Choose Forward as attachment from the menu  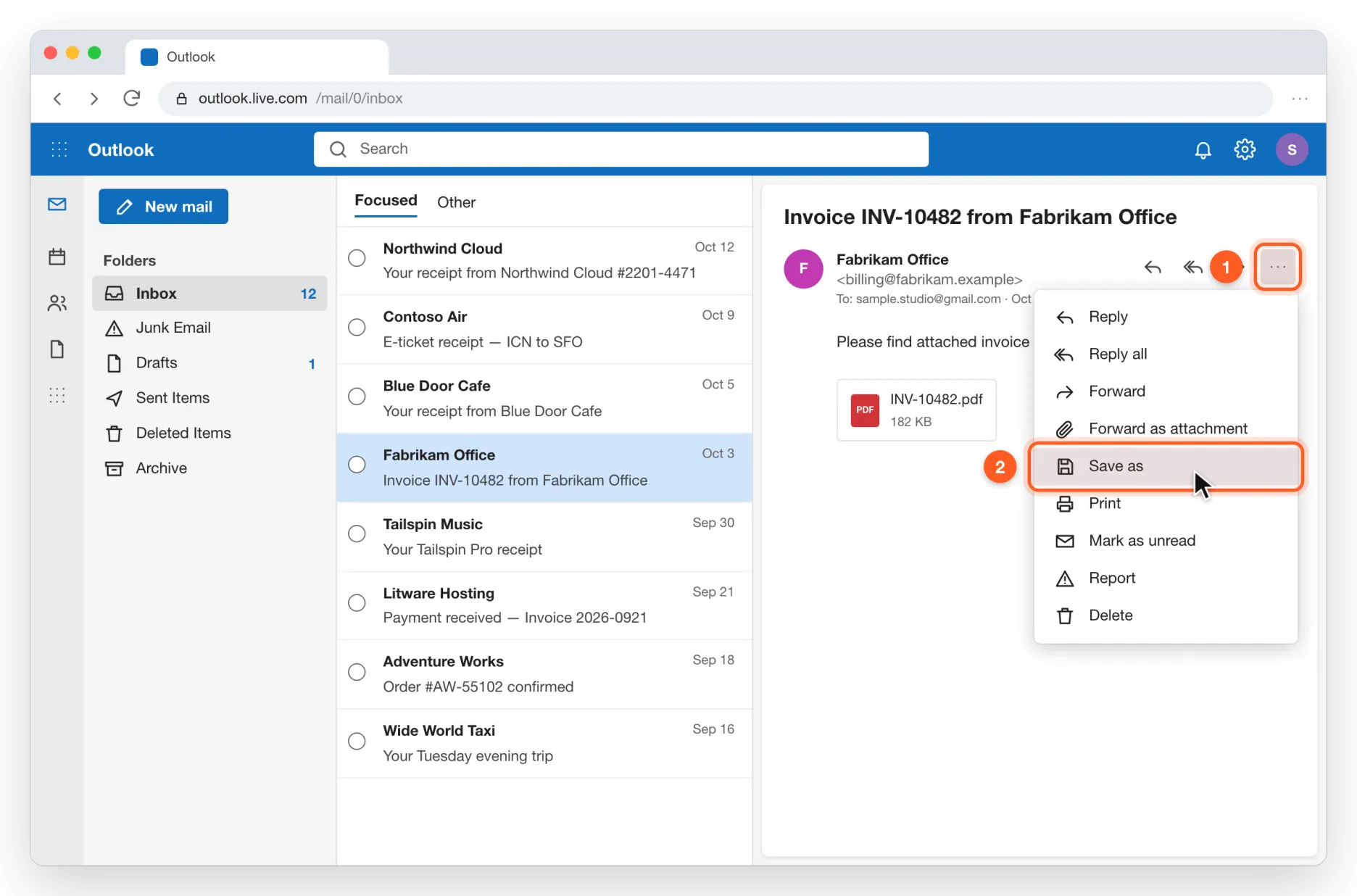pyautogui.click(x=1166, y=428)
